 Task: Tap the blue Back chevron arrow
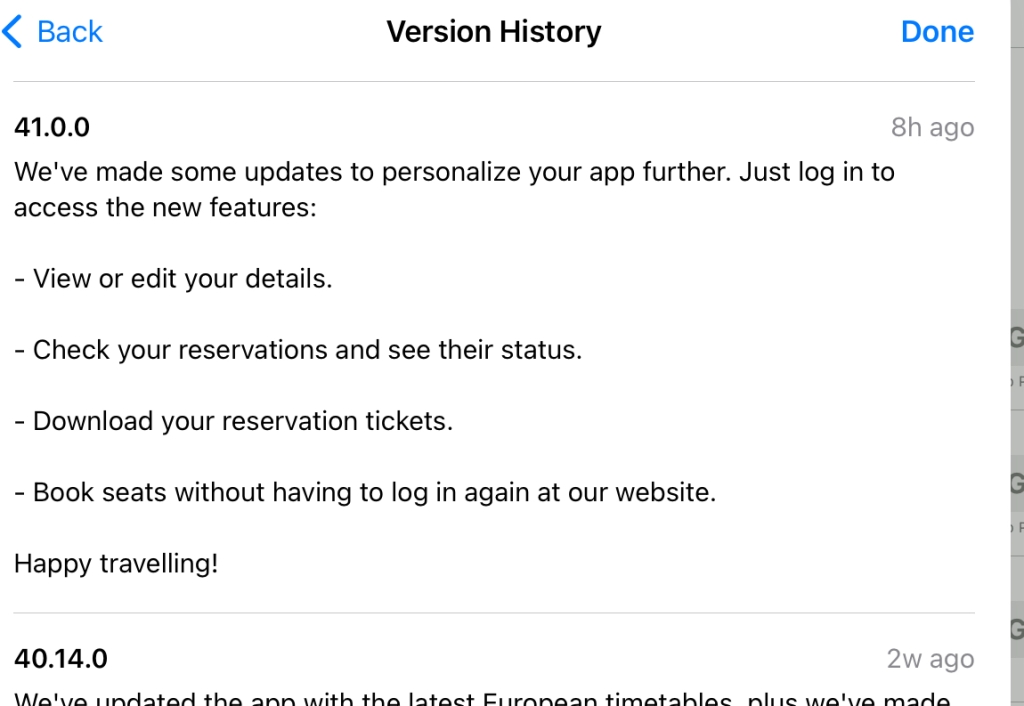pos(12,31)
